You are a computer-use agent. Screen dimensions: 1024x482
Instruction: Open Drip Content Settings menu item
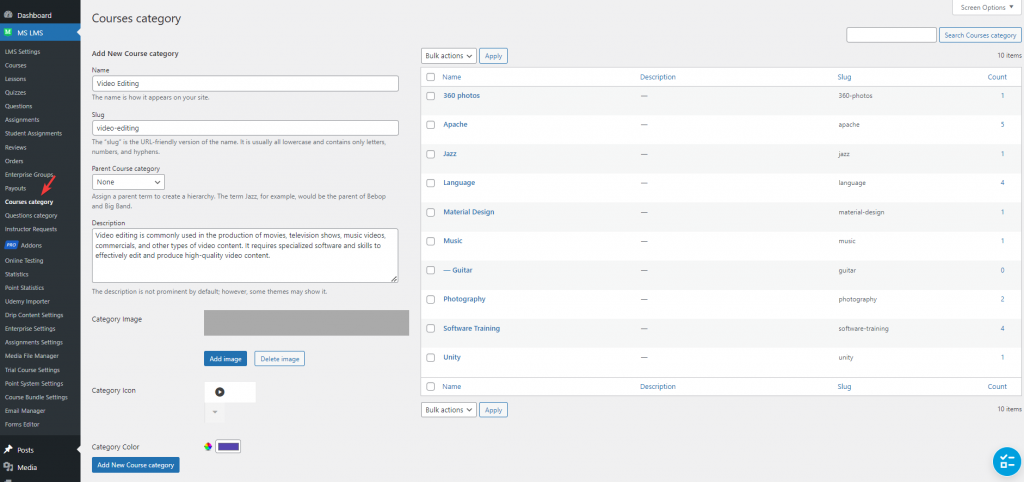[34, 315]
